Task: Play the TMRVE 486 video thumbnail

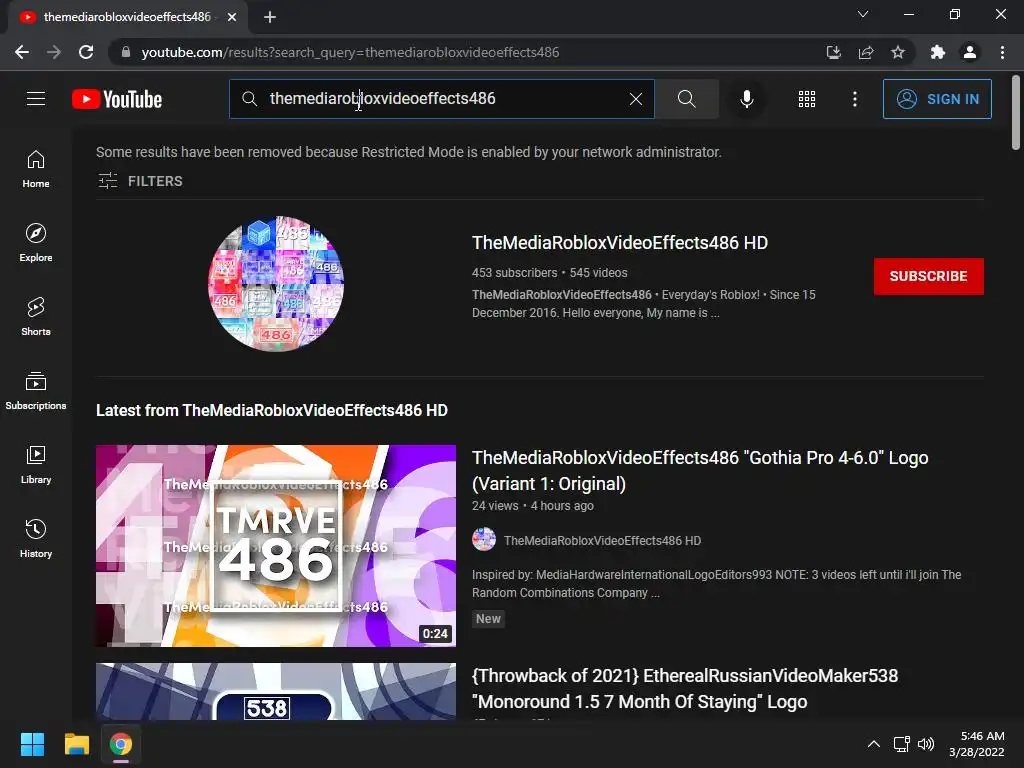Action: coord(276,546)
